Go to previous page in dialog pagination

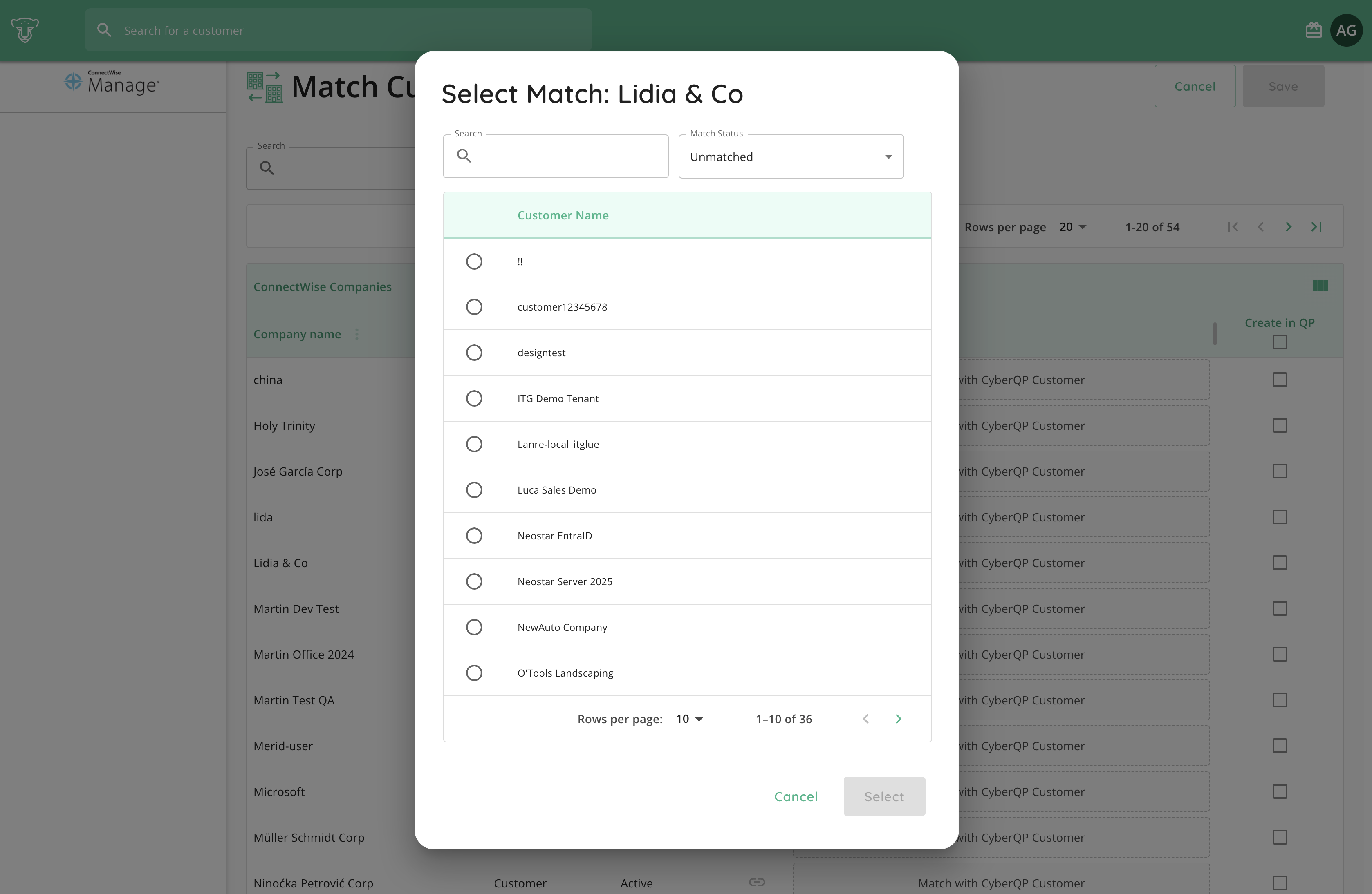(865, 718)
